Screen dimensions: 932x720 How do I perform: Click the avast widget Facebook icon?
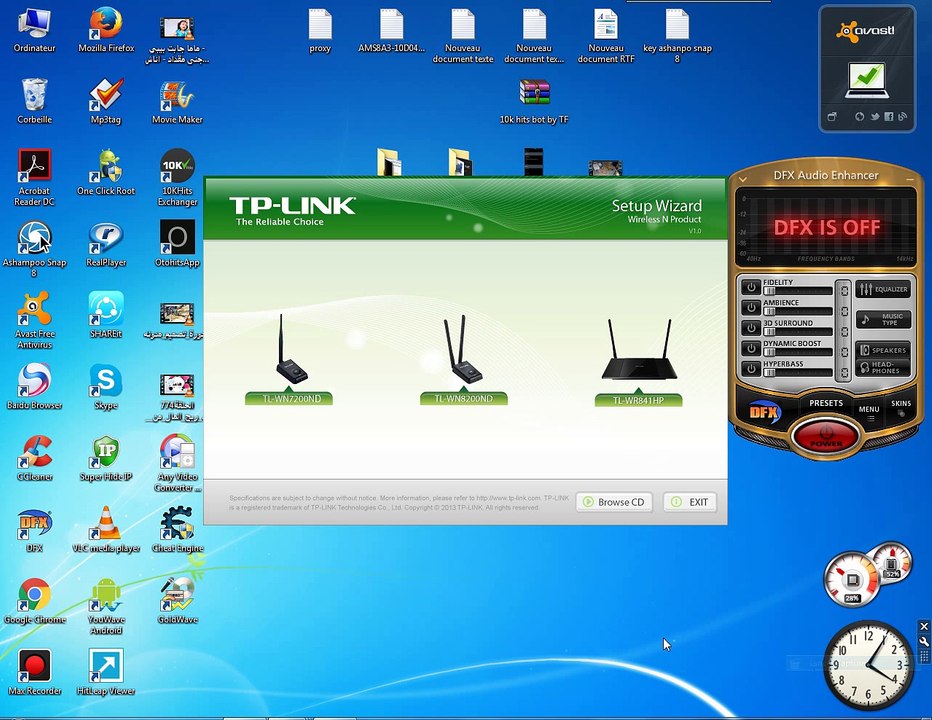(x=889, y=117)
